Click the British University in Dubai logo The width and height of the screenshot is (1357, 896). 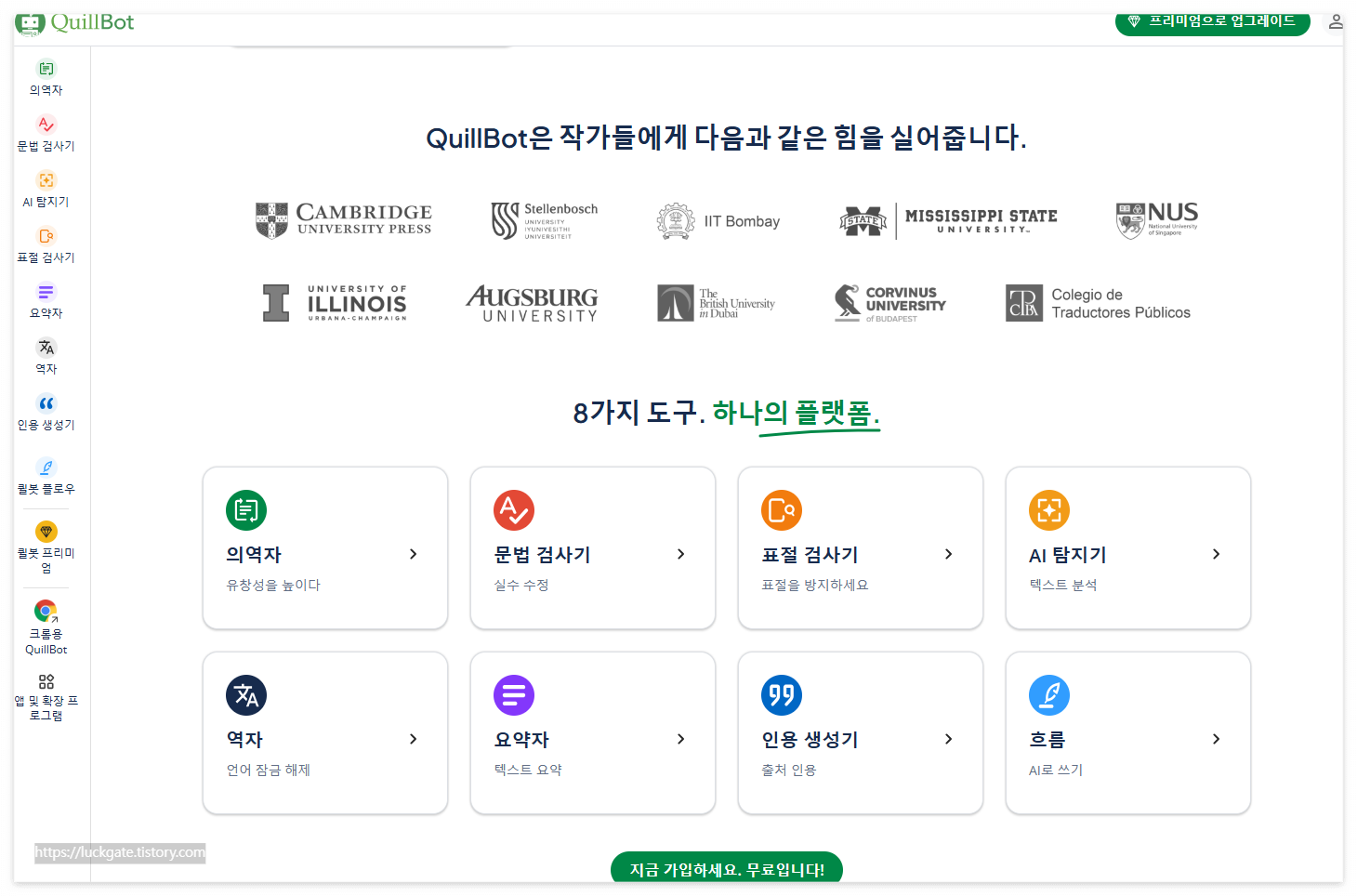(717, 303)
